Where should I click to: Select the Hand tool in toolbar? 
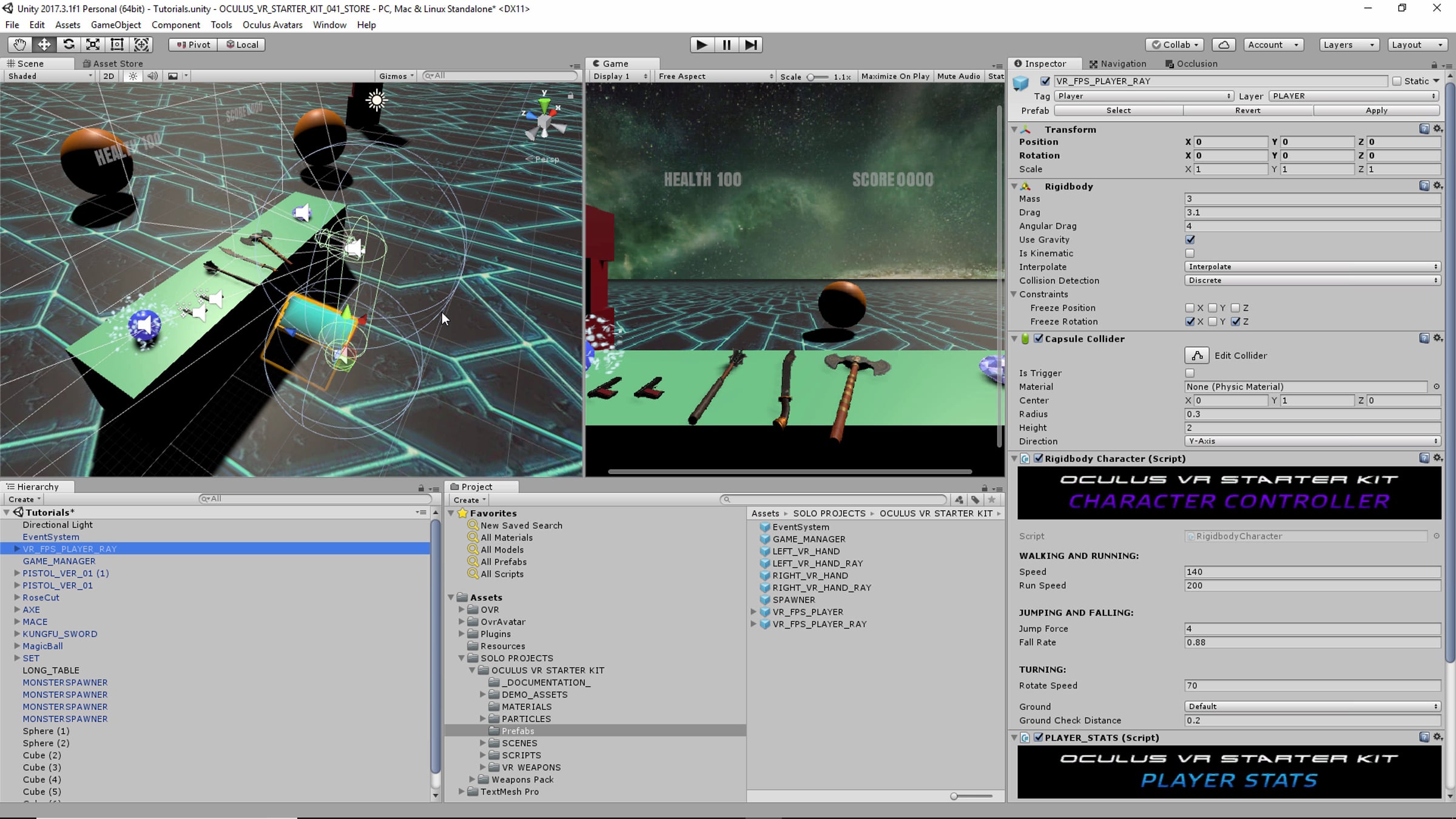click(20, 44)
